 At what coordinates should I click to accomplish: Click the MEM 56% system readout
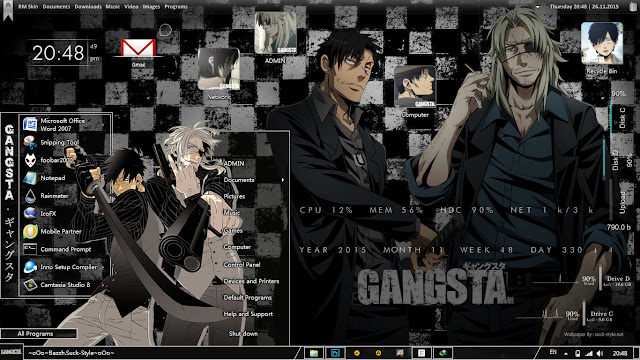396,210
